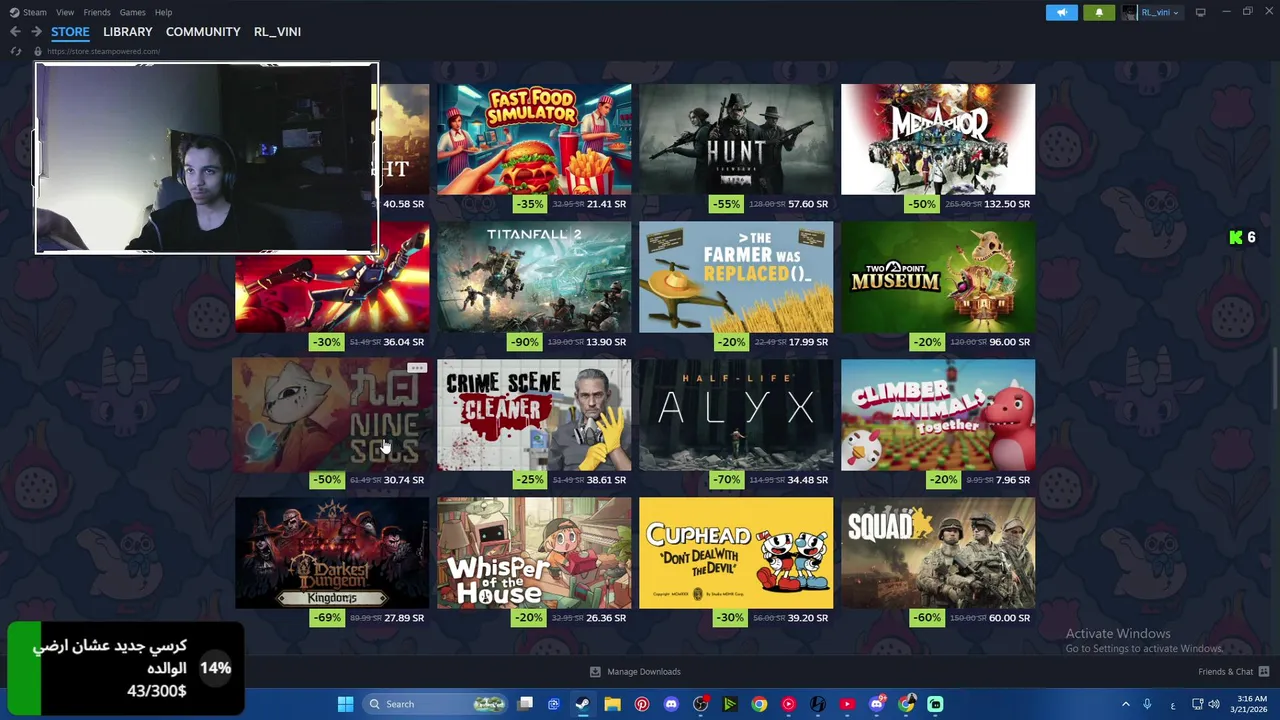1280x720 pixels.
Task: Click the microphone icon in the system tray
Action: [1147, 704]
